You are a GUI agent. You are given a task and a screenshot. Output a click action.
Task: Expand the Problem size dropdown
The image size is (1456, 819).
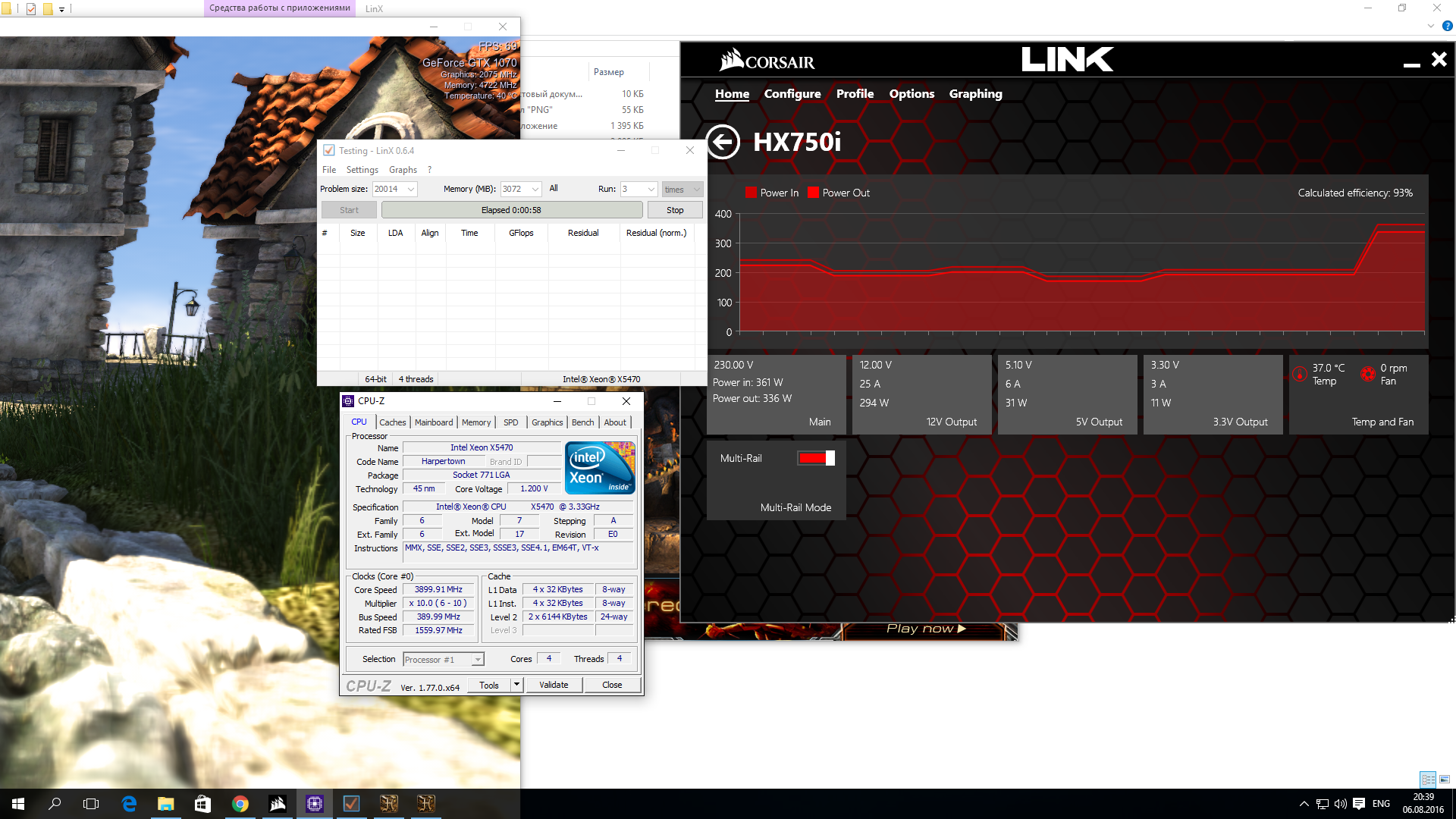coord(410,190)
